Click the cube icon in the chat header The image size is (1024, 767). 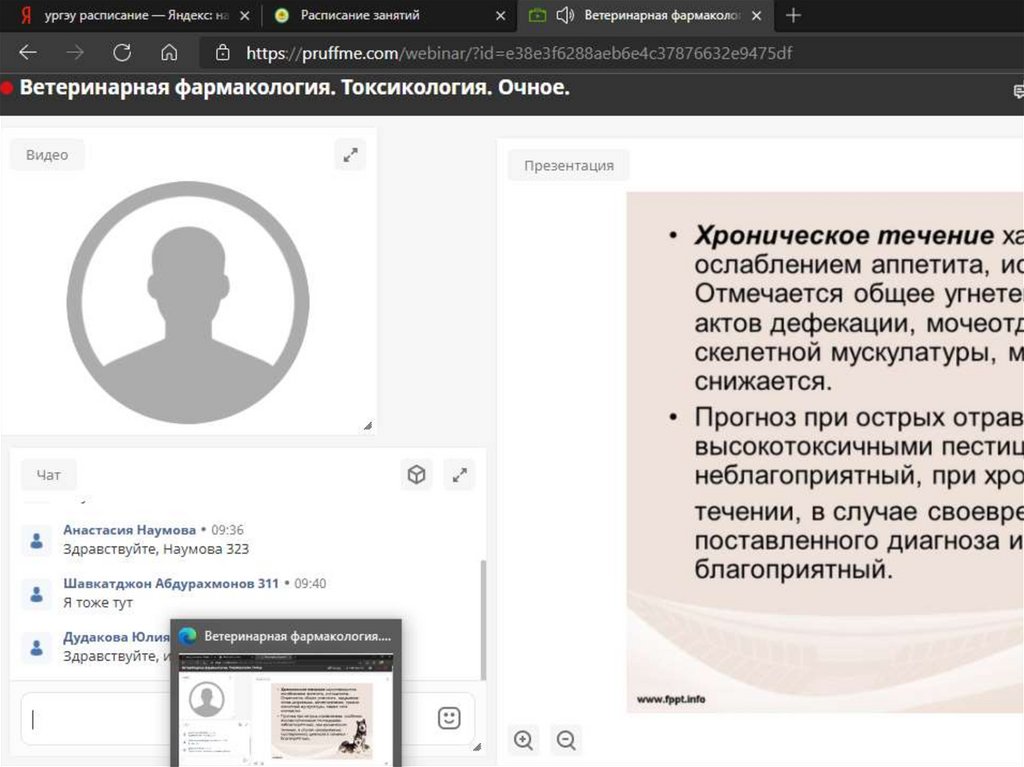pyautogui.click(x=416, y=475)
